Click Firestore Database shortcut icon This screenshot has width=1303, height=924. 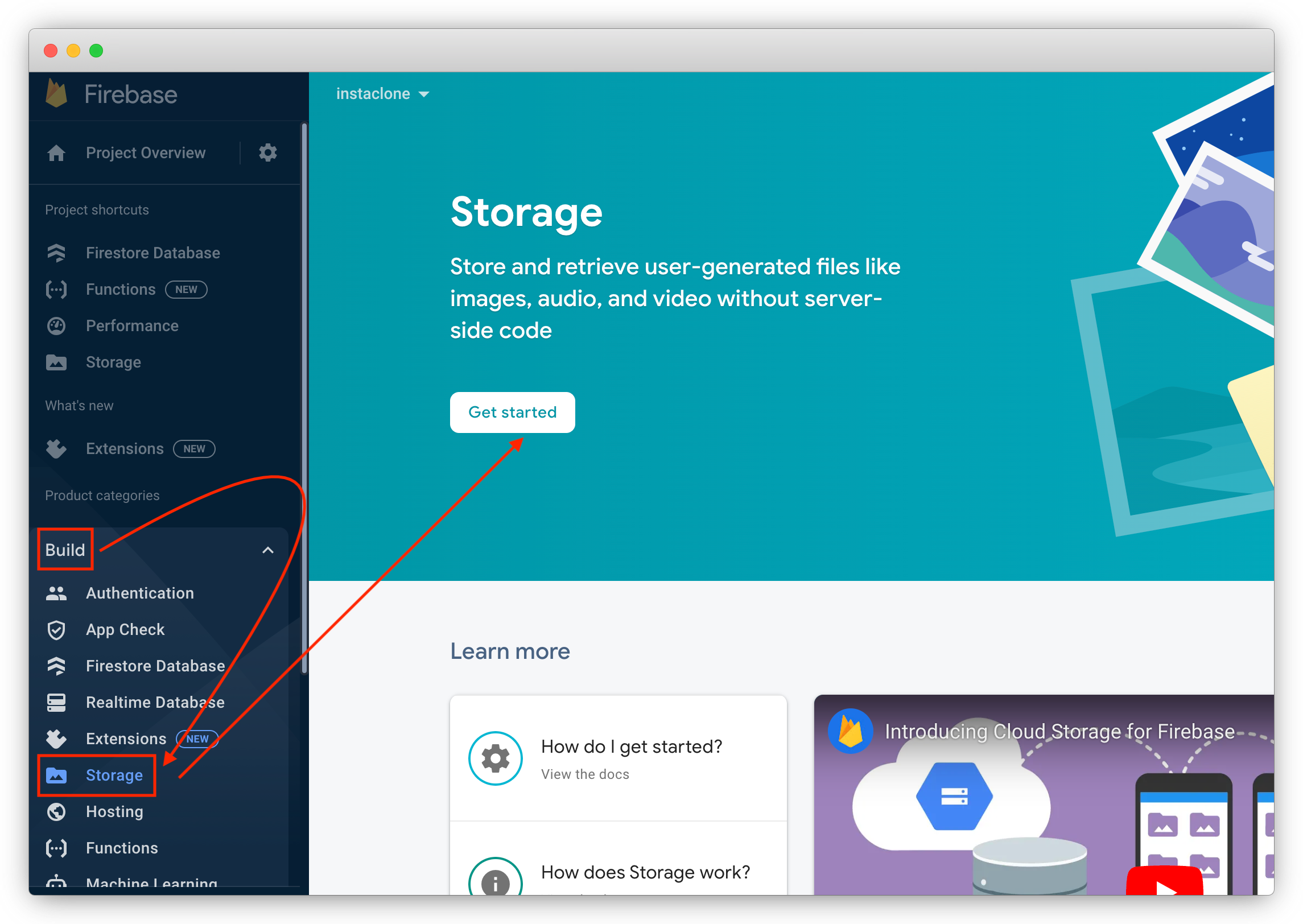(x=56, y=253)
